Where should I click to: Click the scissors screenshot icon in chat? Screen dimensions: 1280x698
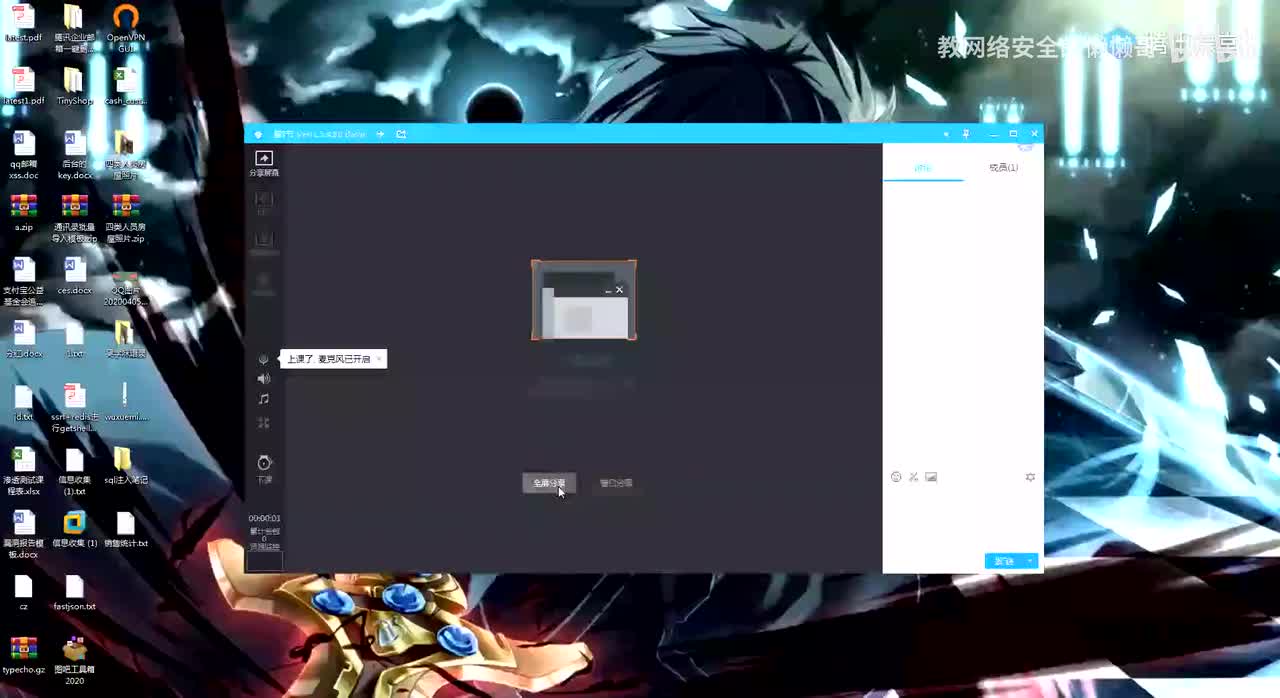pyautogui.click(x=913, y=477)
